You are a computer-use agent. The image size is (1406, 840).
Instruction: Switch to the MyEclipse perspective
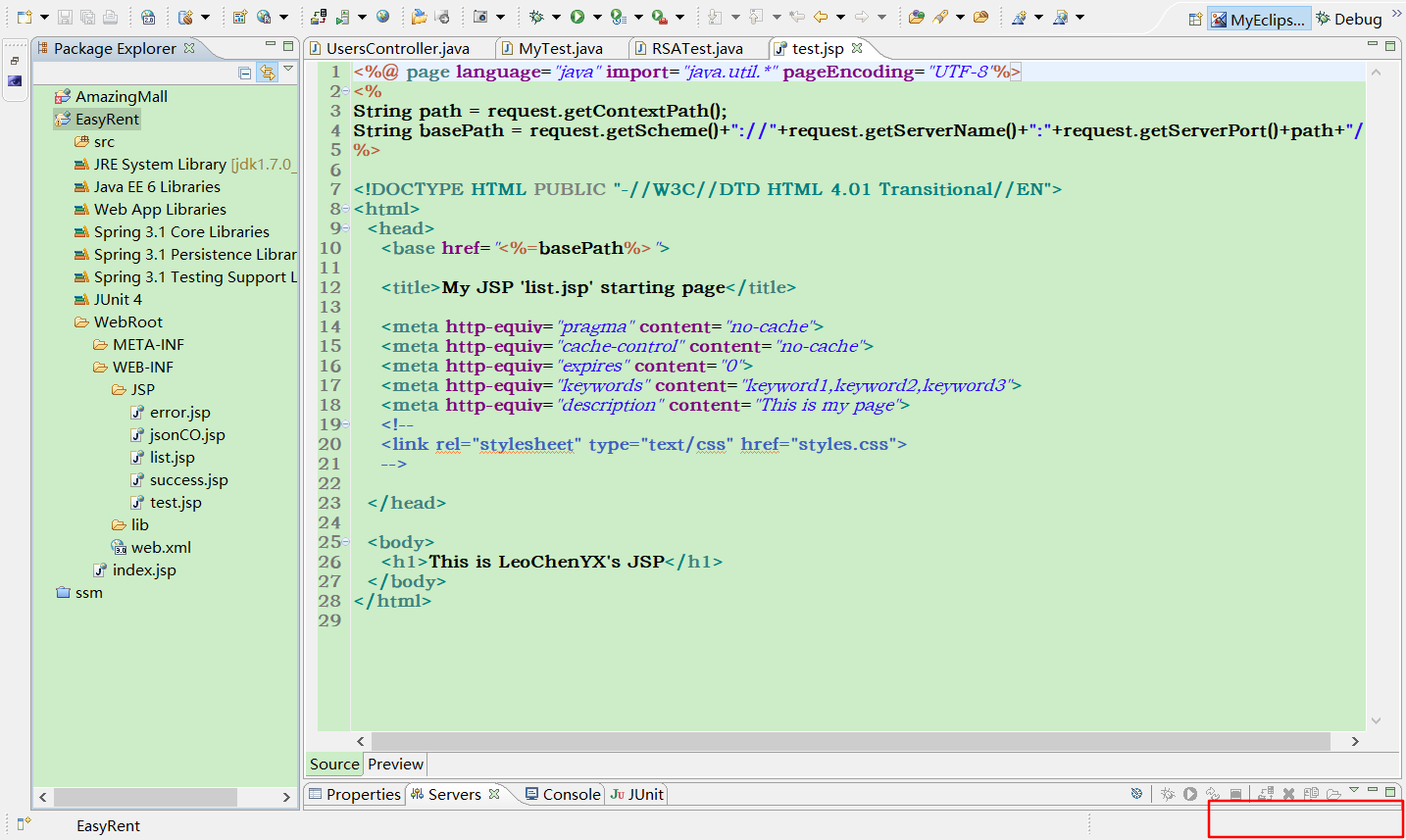(1258, 19)
